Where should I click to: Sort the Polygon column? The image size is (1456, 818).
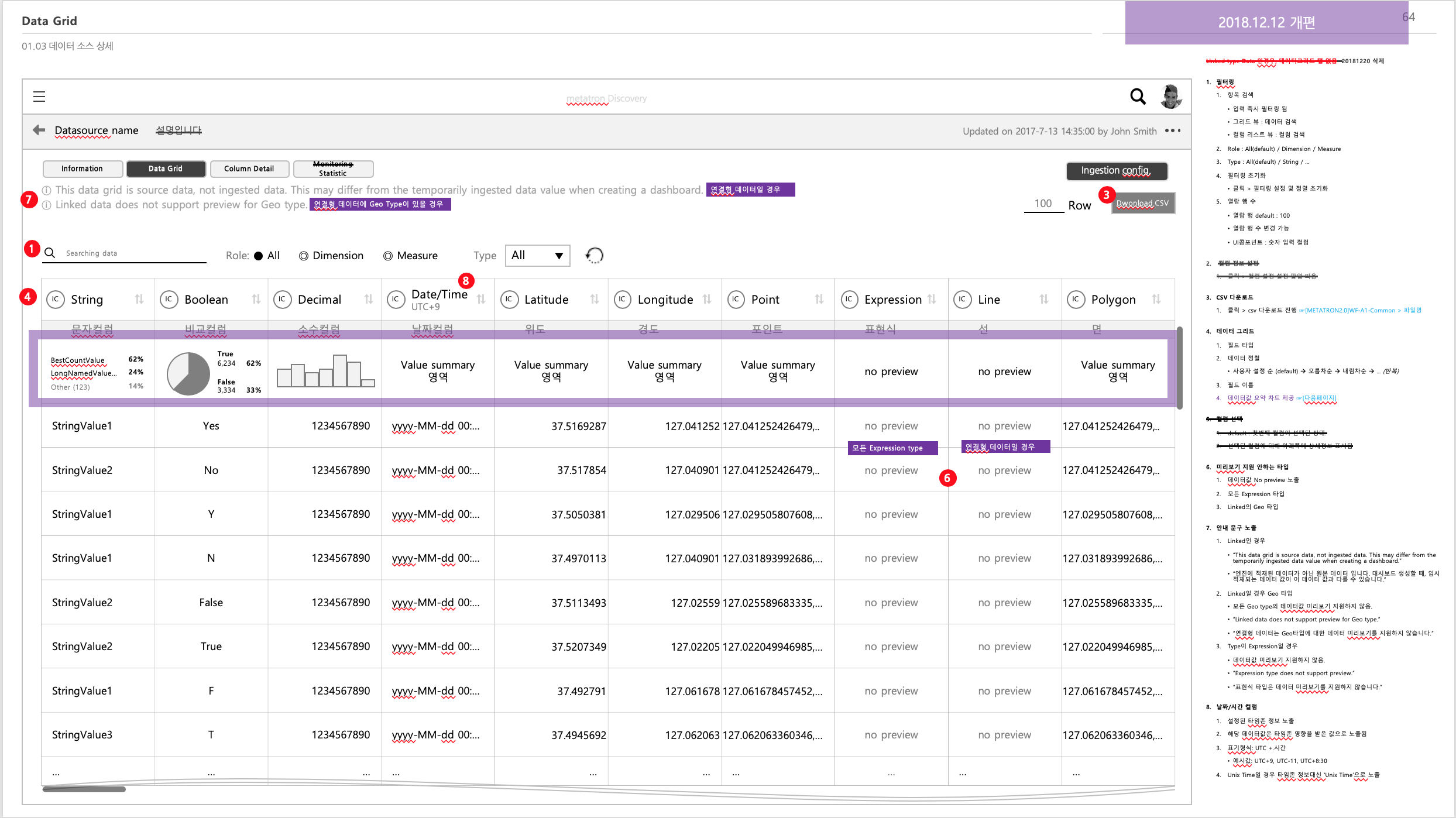pos(1156,299)
